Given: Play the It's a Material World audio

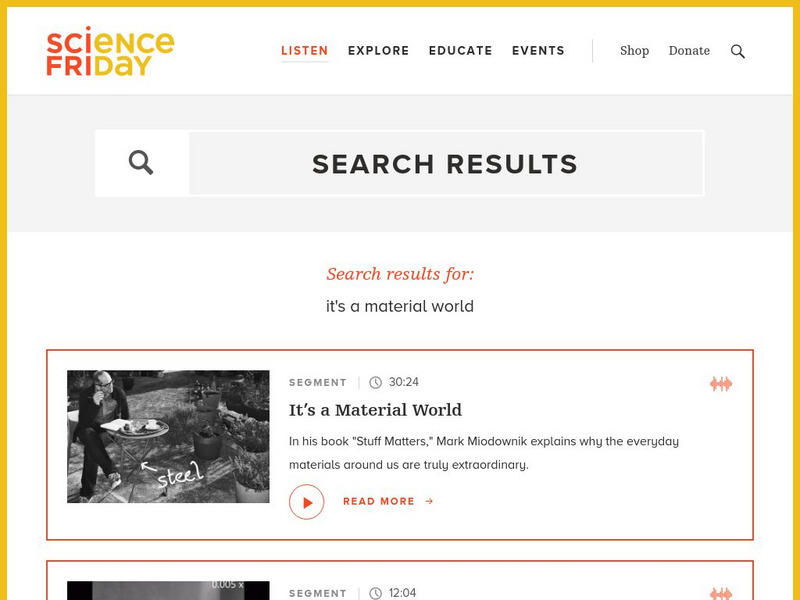Looking at the screenshot, I should point(306,501).
